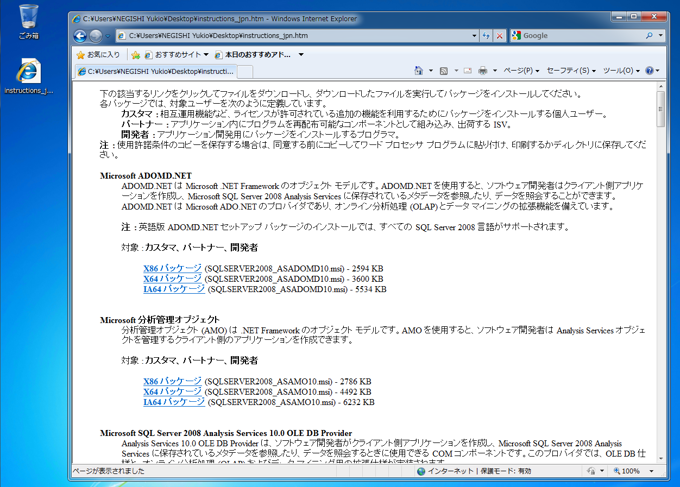Screen dimensions: 680x487
Task: Click the SQL Server 2008 Analysis Services OLE DB Provider heading
Action: [x=226, y=433]
